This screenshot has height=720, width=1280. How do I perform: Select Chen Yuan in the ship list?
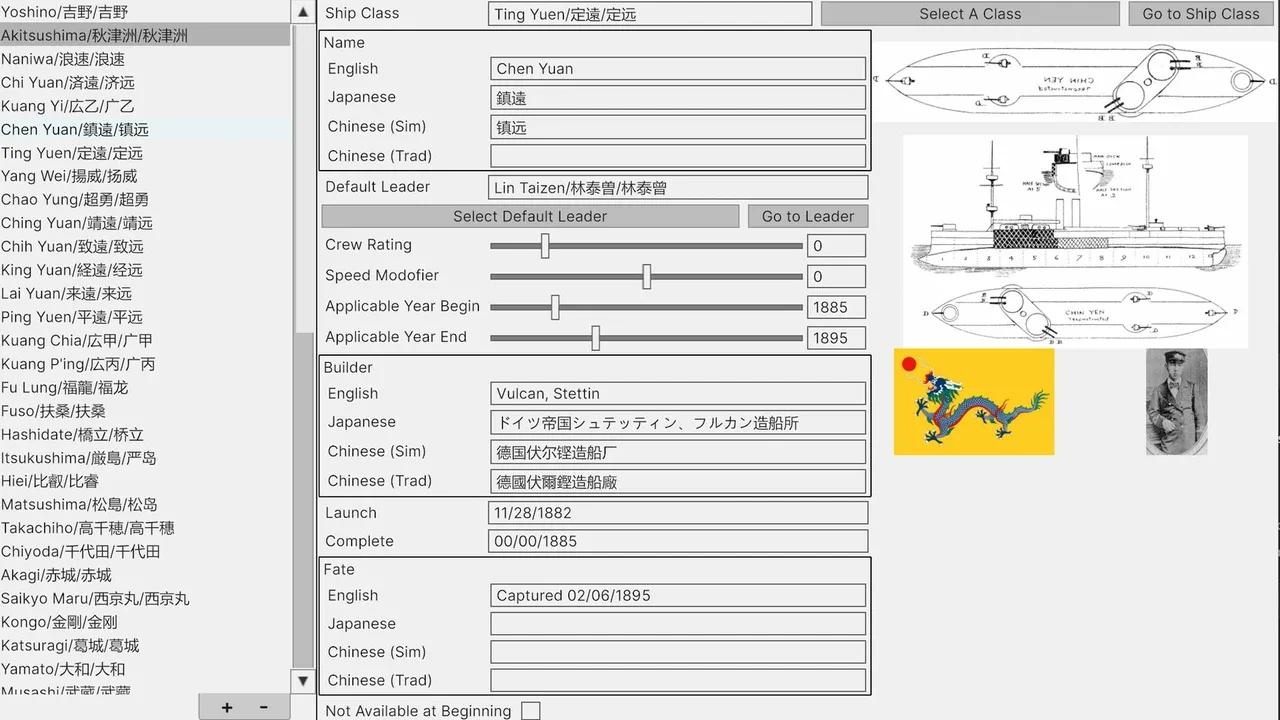click(x=145, y=129)
